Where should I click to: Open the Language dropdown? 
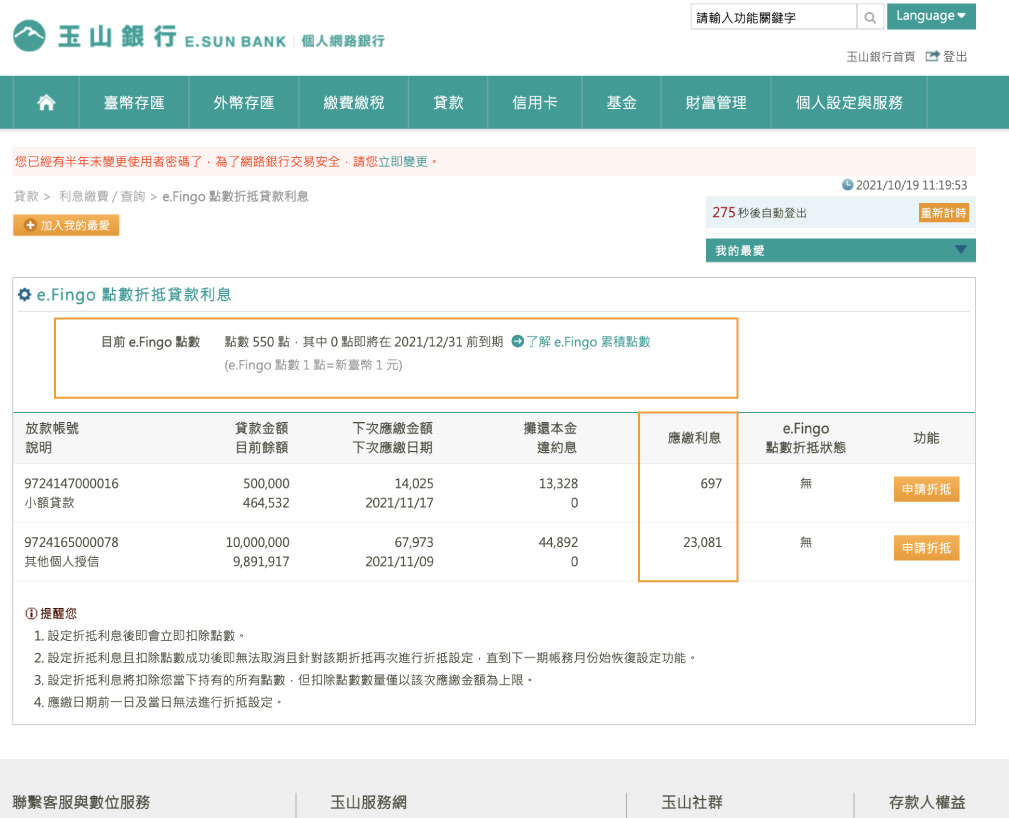coord(931,16)
